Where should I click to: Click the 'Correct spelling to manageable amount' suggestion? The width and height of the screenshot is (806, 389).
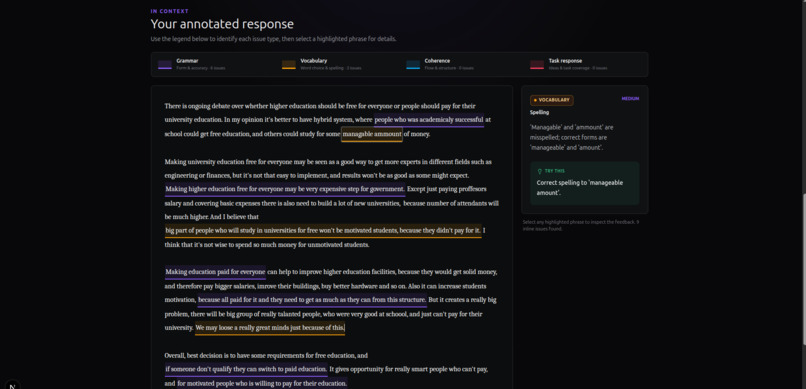coord(580,188)
